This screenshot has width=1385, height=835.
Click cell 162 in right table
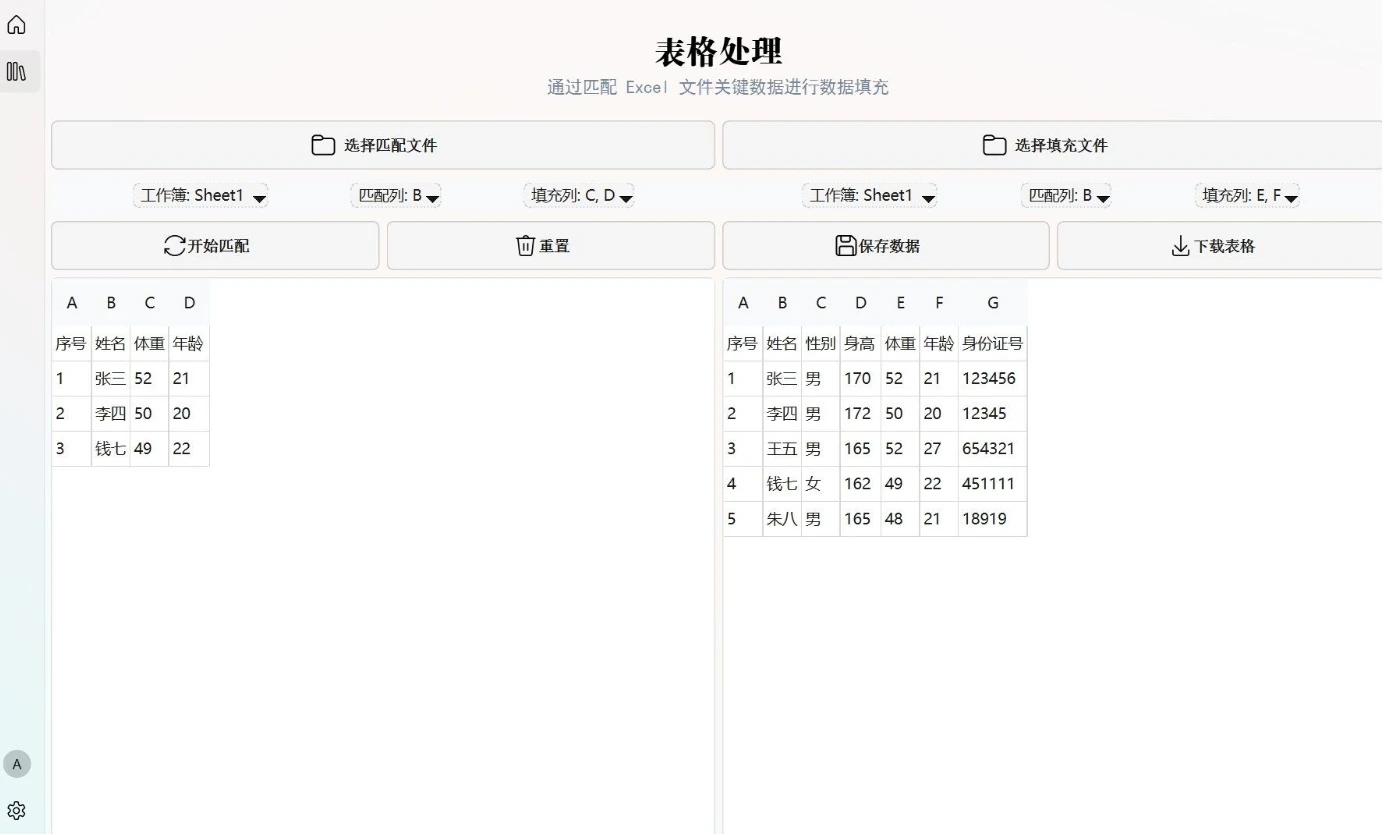pos(860,484)
